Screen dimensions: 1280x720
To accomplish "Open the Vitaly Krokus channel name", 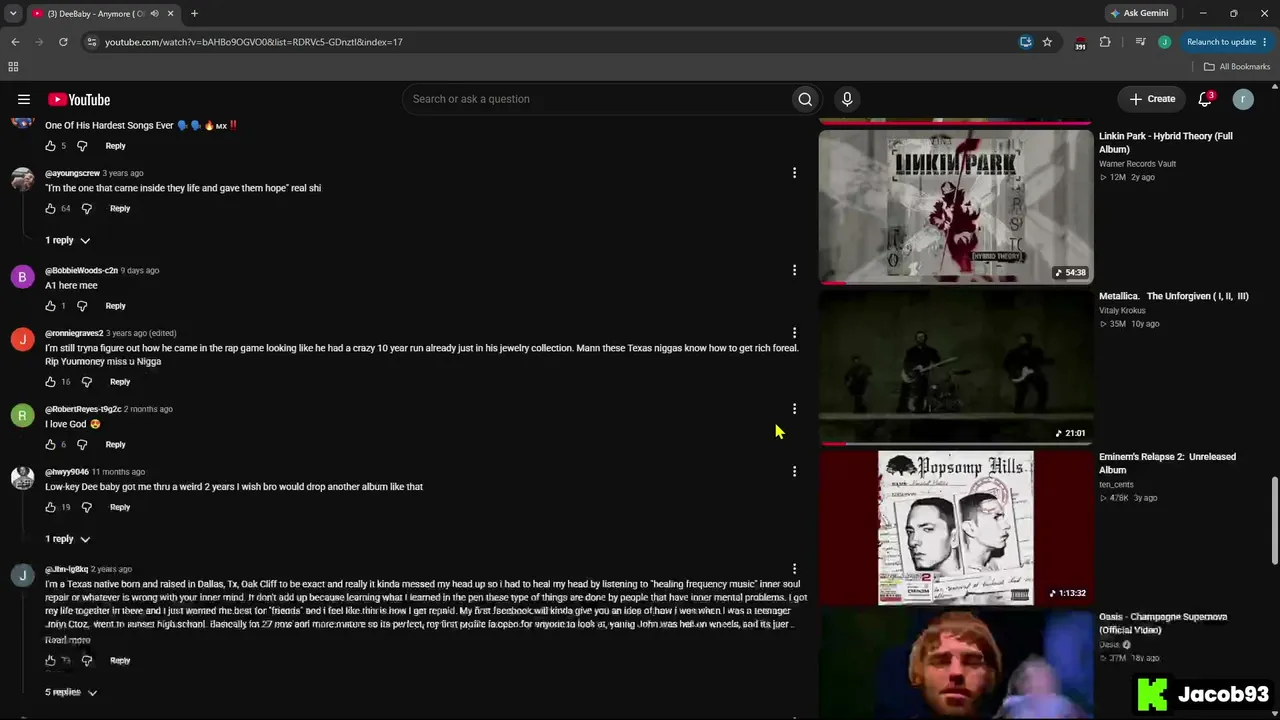I will pyautogui.click(x=1122, y=311).
